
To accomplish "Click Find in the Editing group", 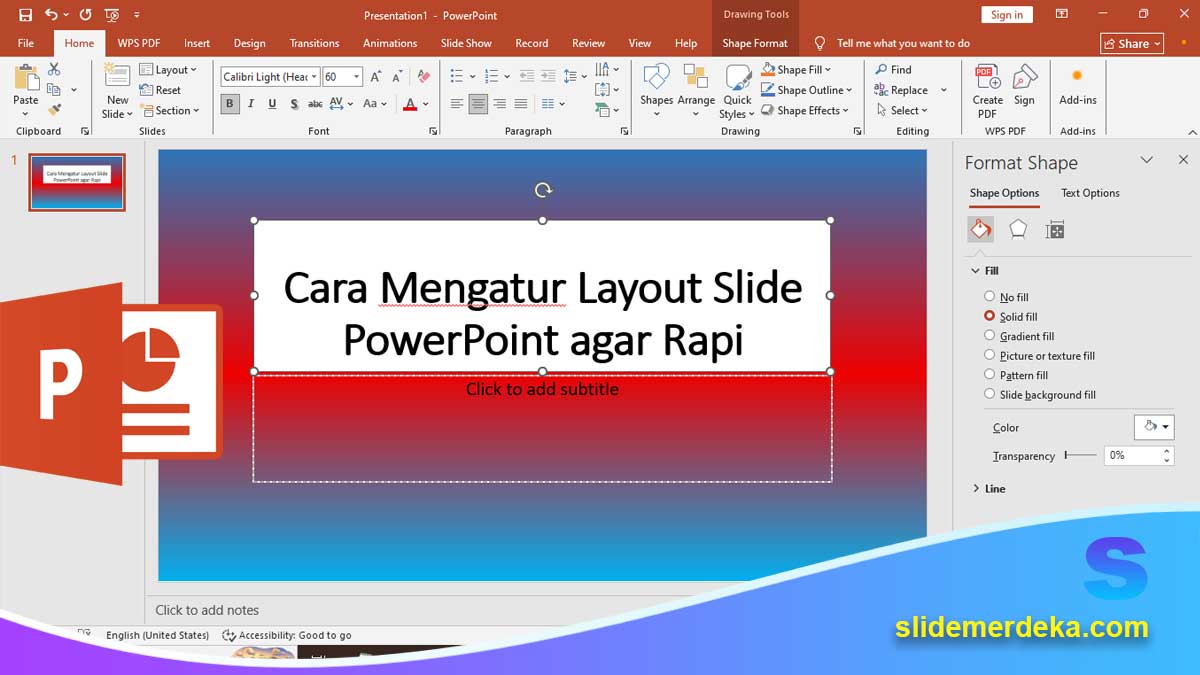I will point(893,70).
